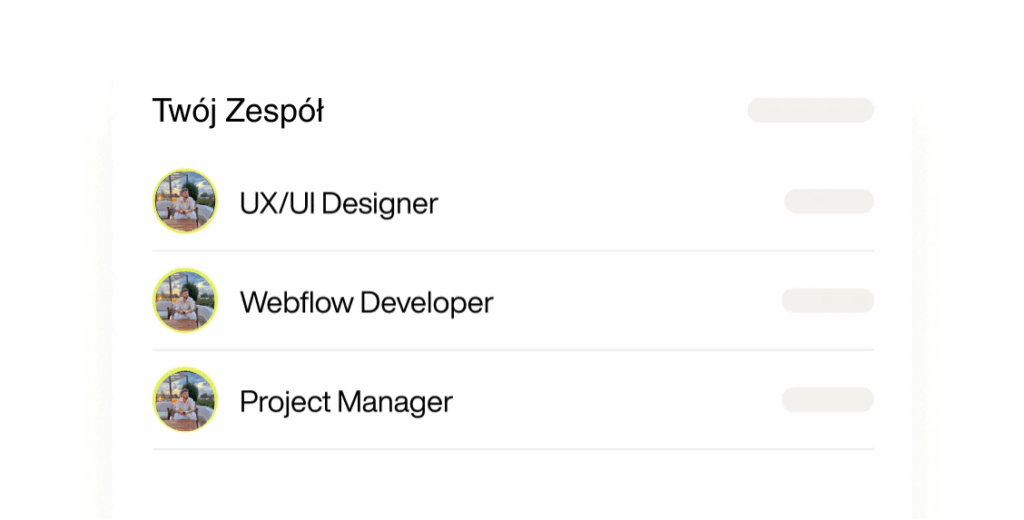1024x520 pixels.
Task: Click the divider line below Project Manager
Action: pos(512,449)
